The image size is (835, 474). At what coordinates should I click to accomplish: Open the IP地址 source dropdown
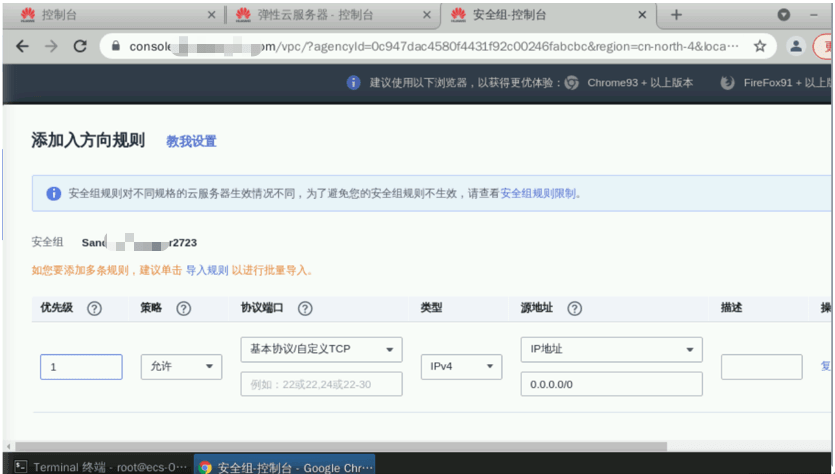click(610, 349)
